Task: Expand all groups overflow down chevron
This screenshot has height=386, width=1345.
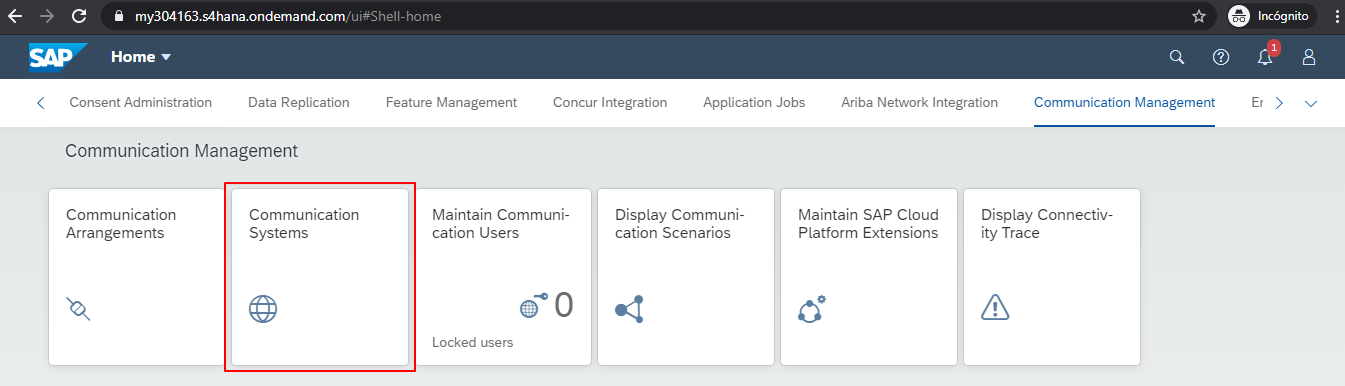Action: coord(1312,103)
